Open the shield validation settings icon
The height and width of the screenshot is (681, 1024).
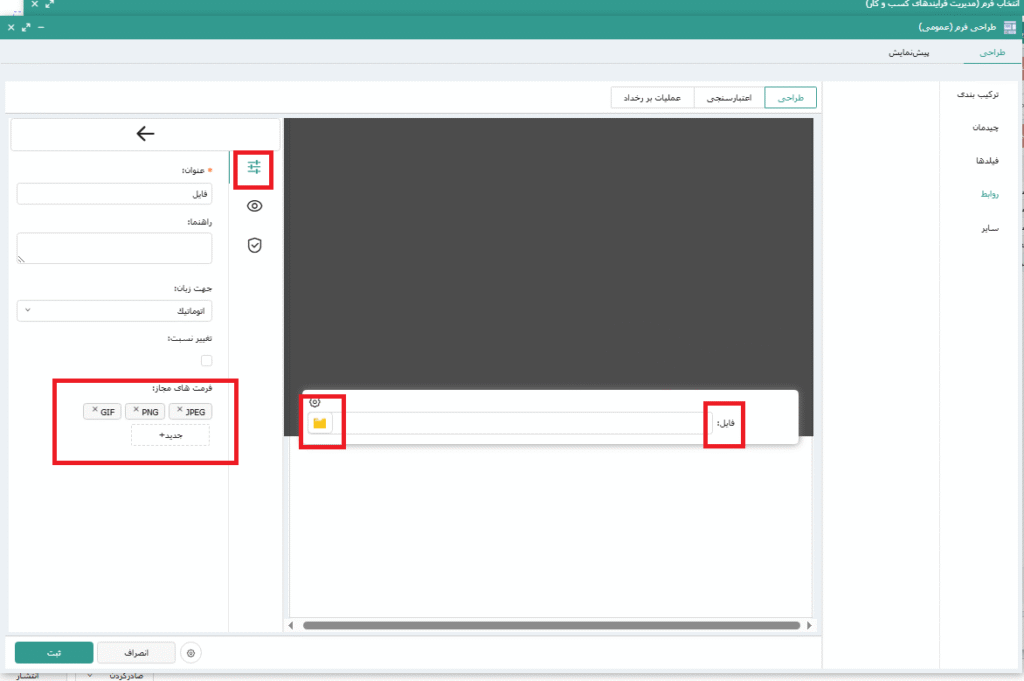(254, 245)
